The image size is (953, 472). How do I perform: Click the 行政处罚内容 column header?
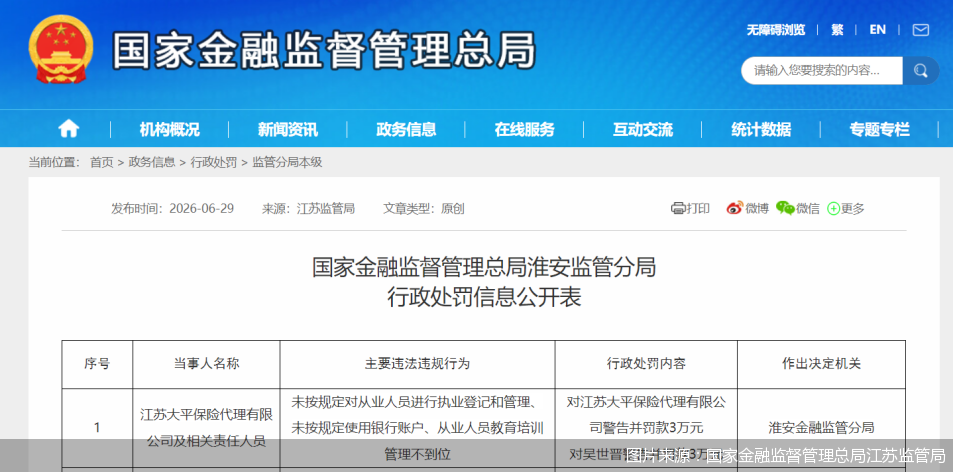pyautogui.click(x=646, y=364)
